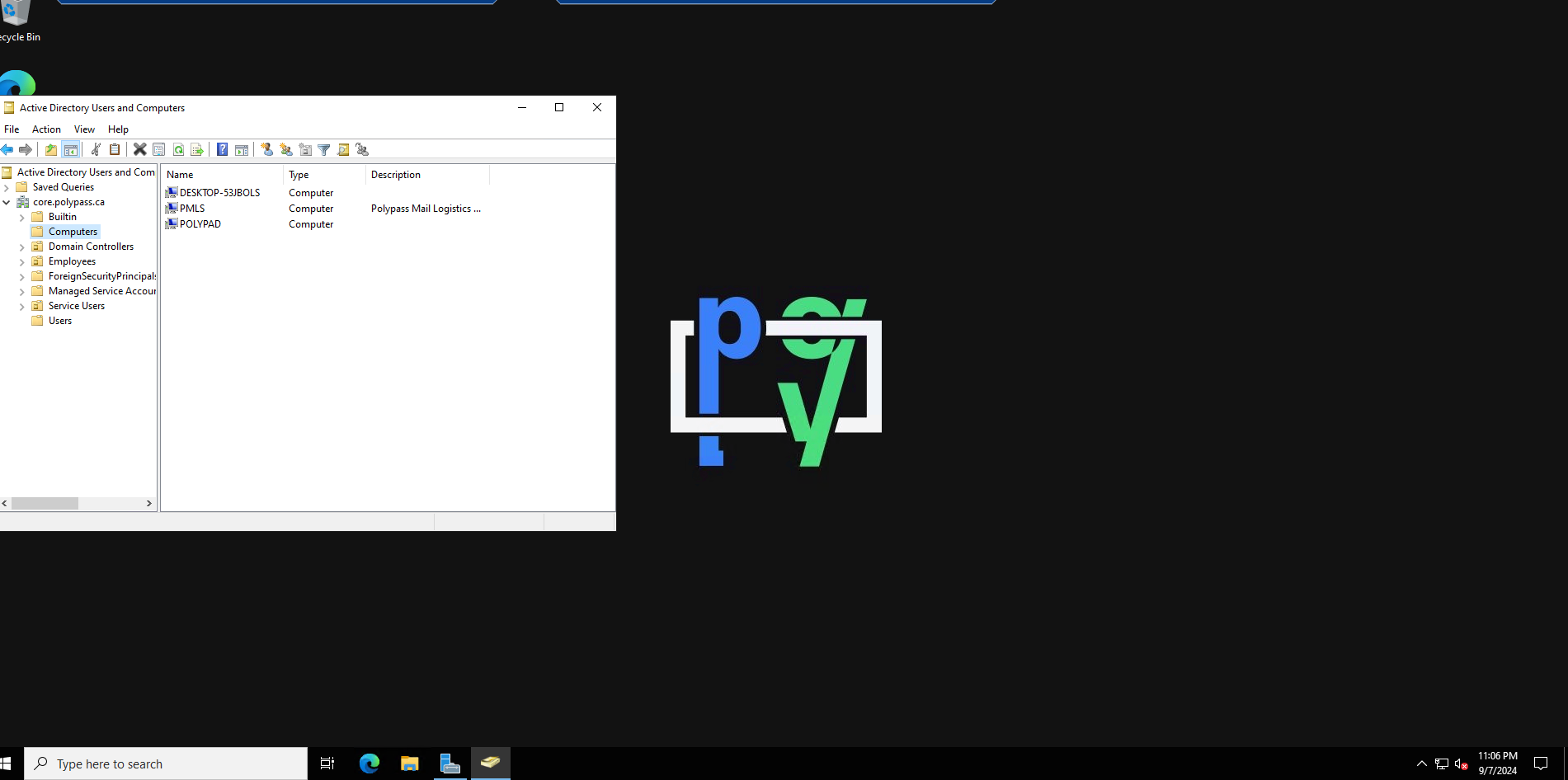The height and width of the screenshot is (780, 1568).
Task: Expand the Employees OU
Action: pyautogui.click(x=22, y=261)
